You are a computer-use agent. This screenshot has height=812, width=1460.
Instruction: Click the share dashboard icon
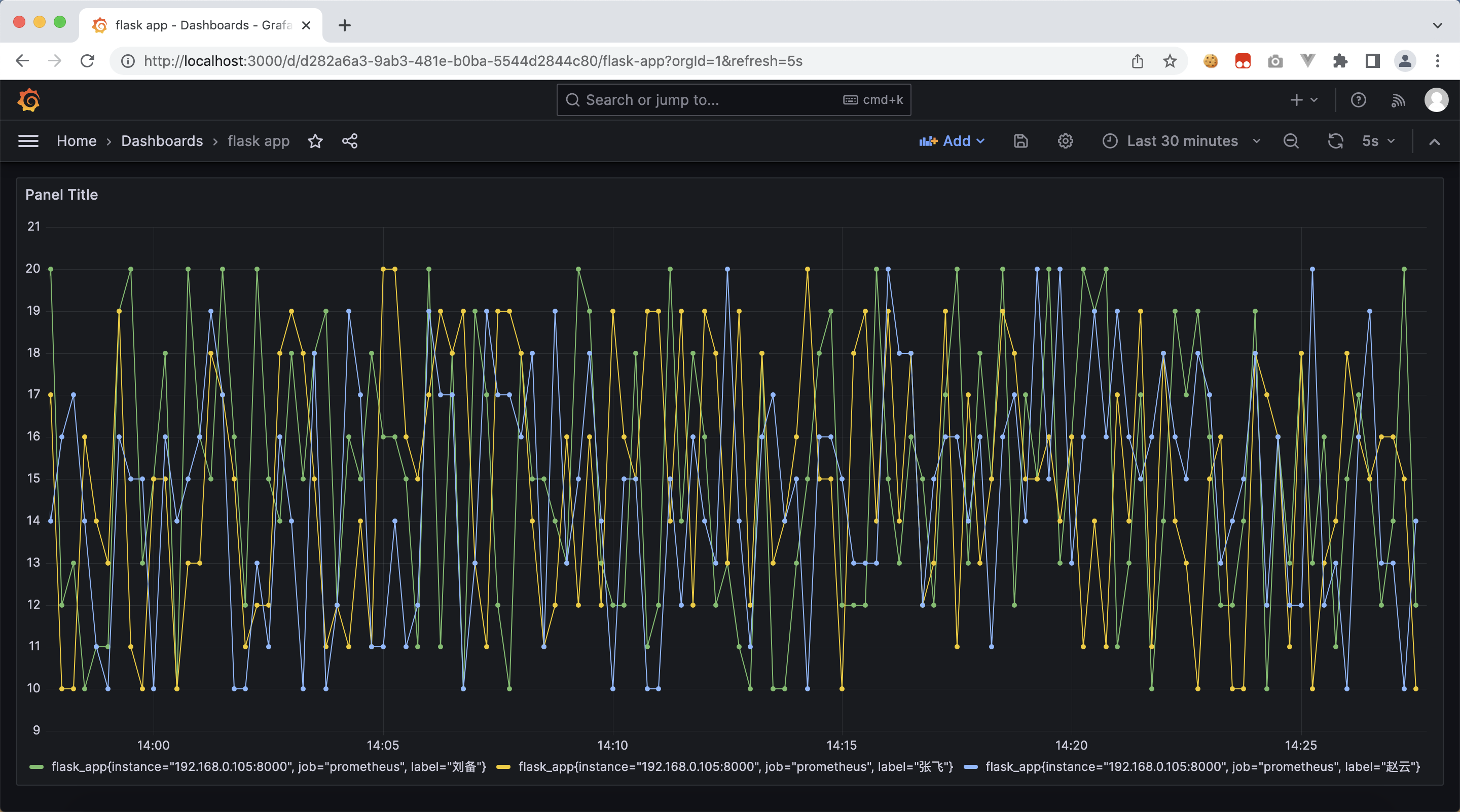tap(350, 141)
